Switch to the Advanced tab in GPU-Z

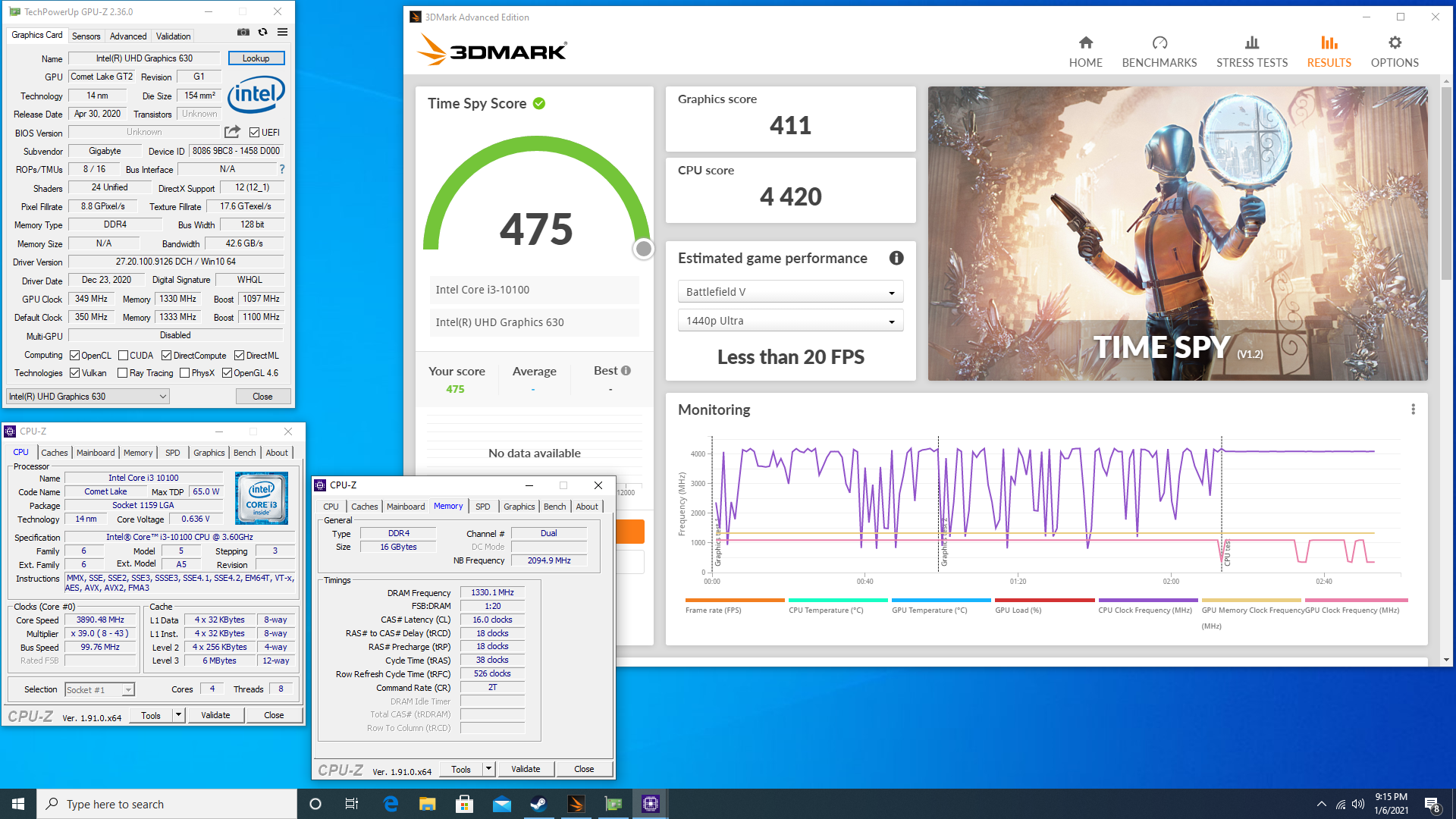pos(128,36)
